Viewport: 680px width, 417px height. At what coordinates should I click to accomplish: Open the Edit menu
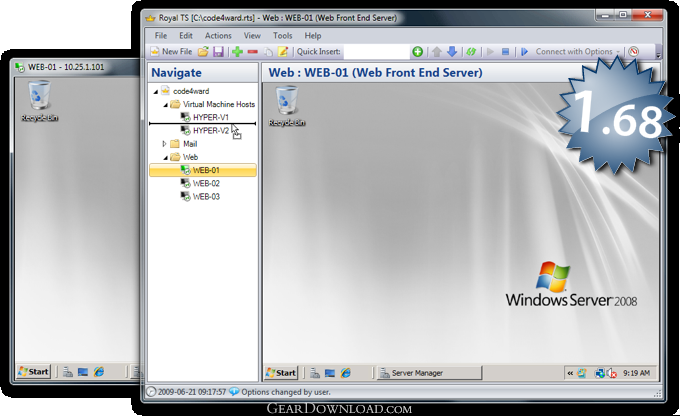(x=186, y=36)
